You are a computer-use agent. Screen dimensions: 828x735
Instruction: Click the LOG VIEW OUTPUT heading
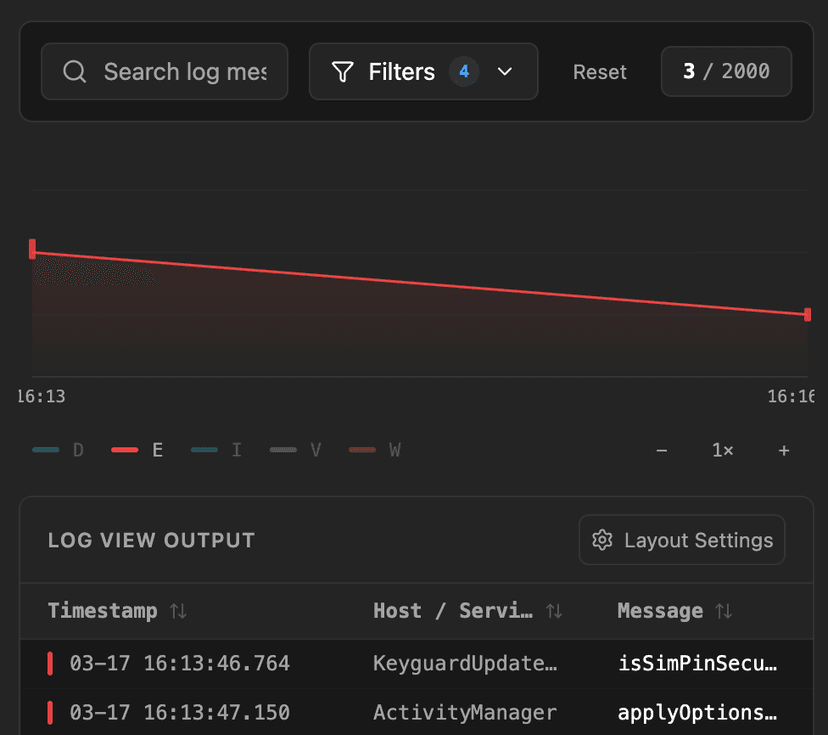(152, 540)
